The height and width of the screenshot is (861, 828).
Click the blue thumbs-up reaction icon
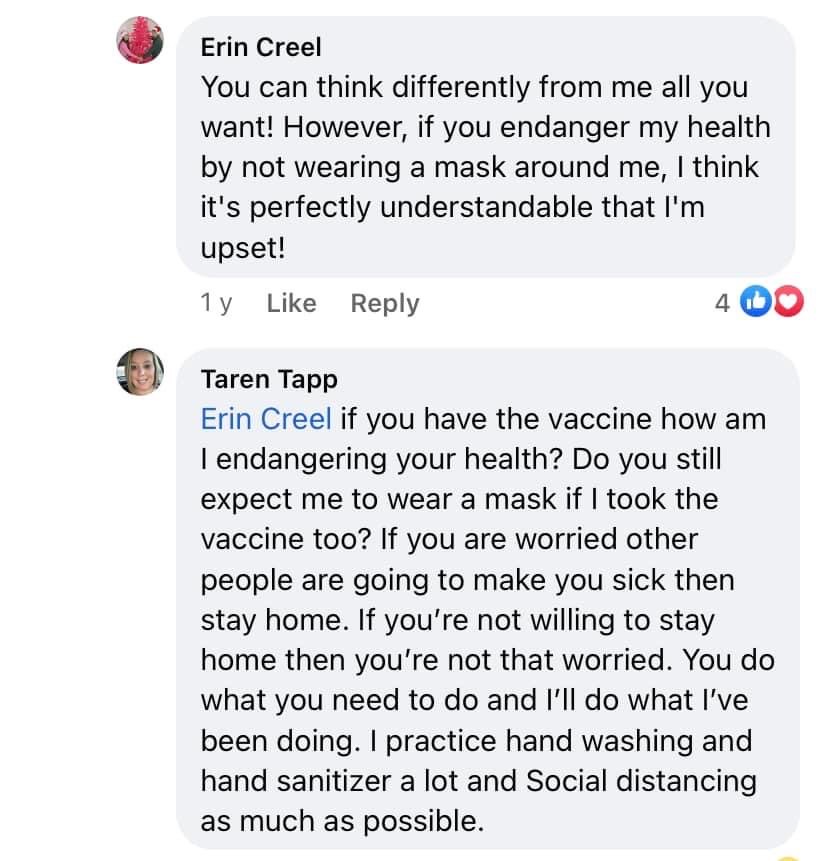[756, 303]
